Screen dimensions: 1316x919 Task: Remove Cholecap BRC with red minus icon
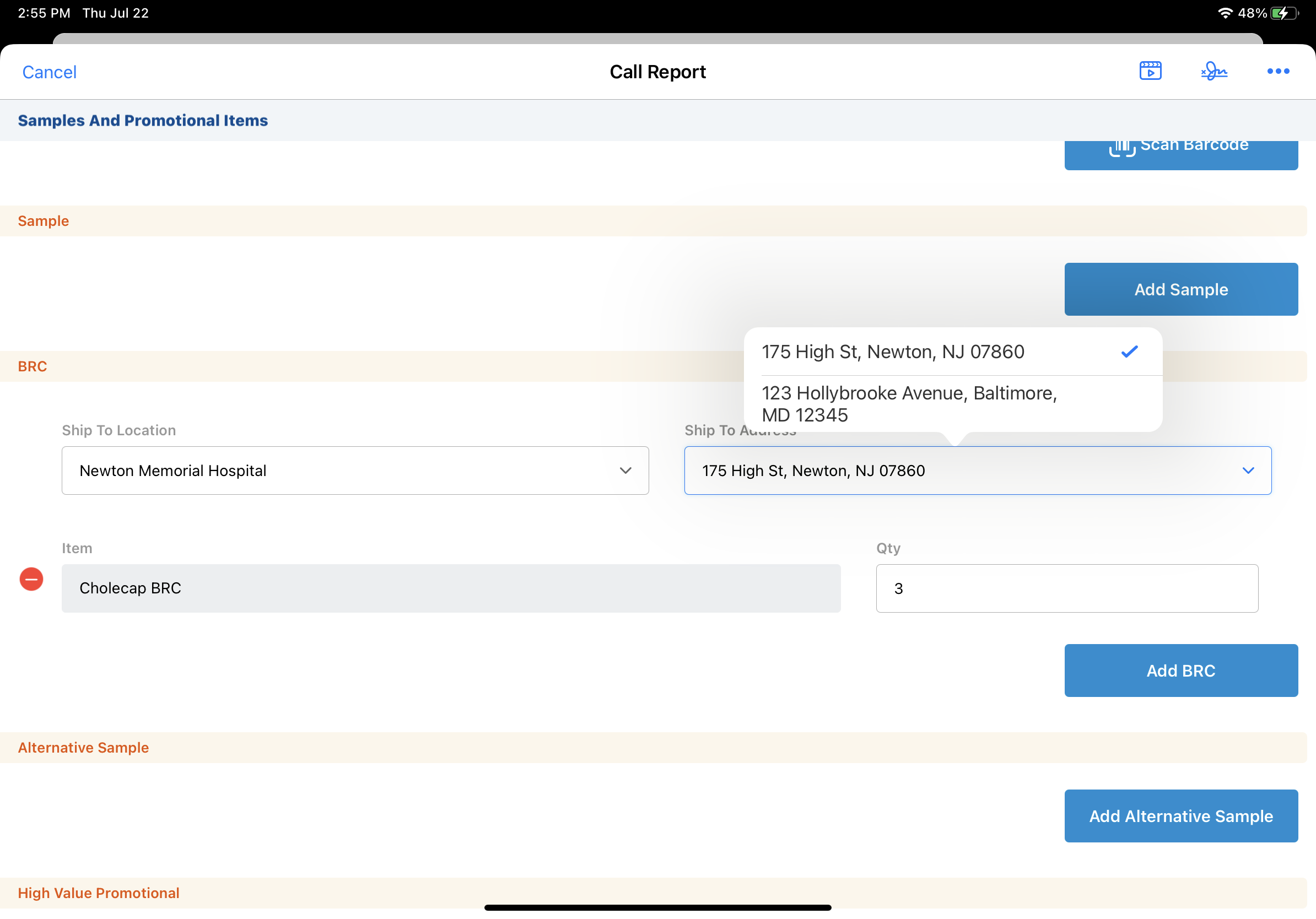point(31,579)
